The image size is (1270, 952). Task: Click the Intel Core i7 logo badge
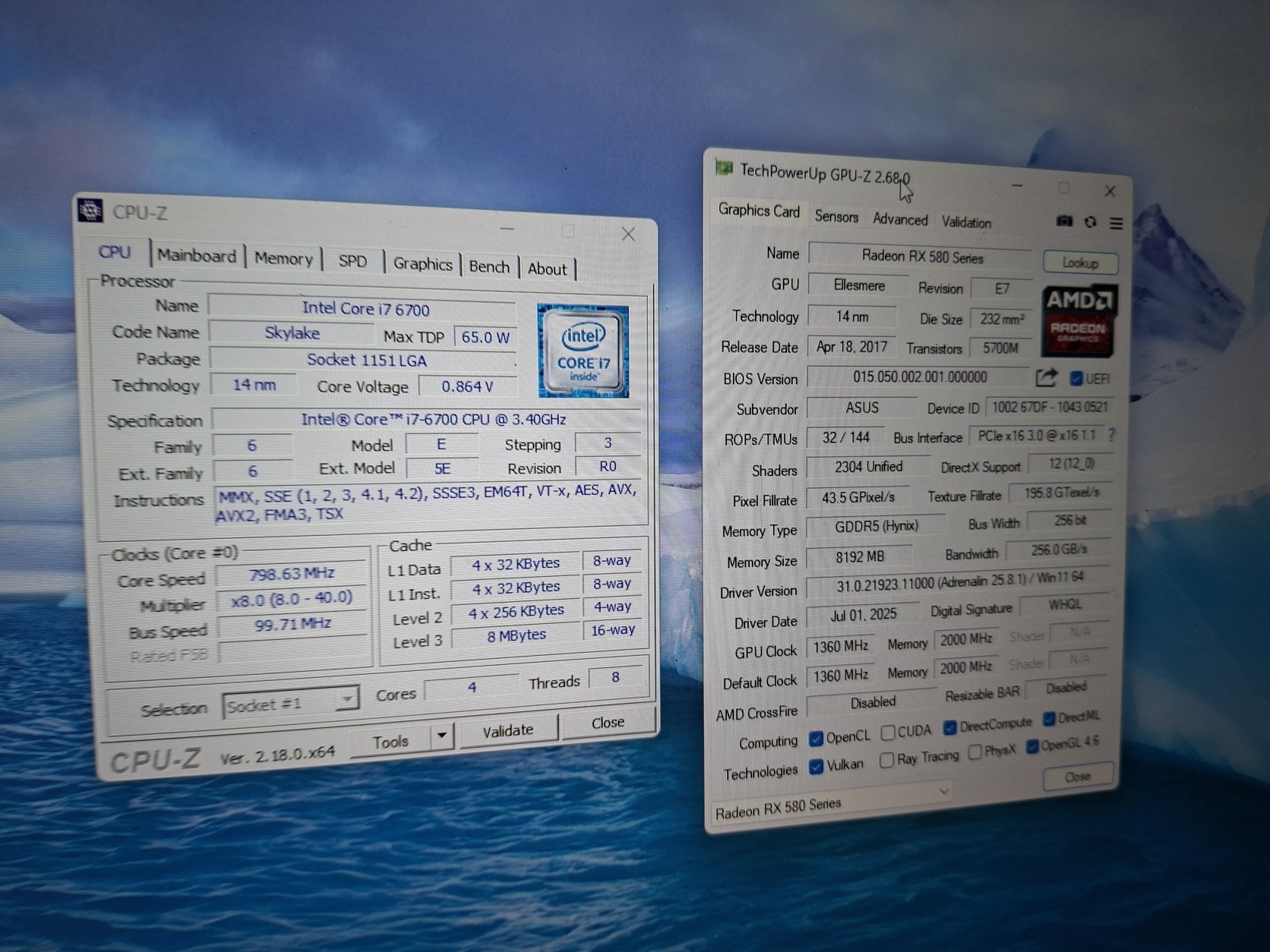click(583, 351)
